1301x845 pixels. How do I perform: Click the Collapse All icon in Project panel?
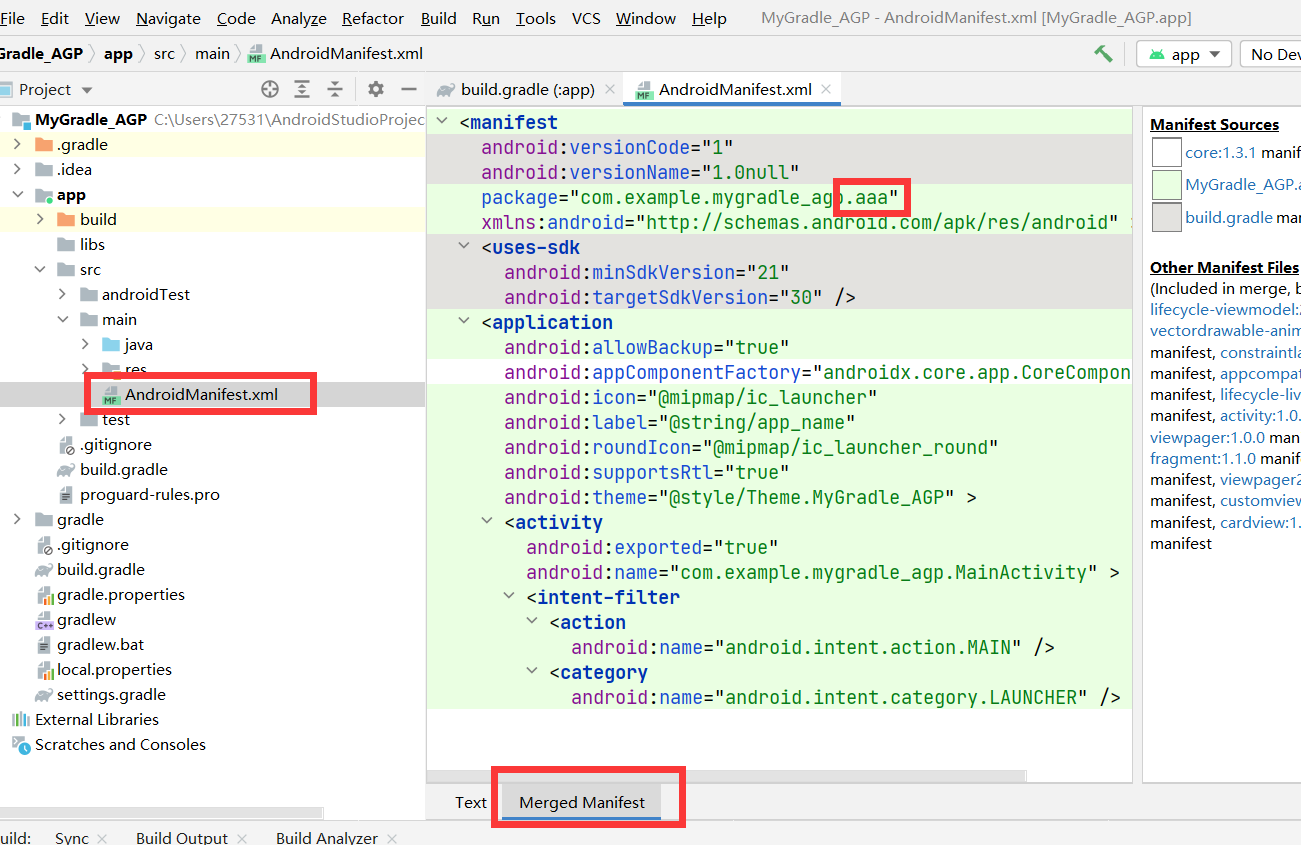pyautogui.click(x=335, y=89)
